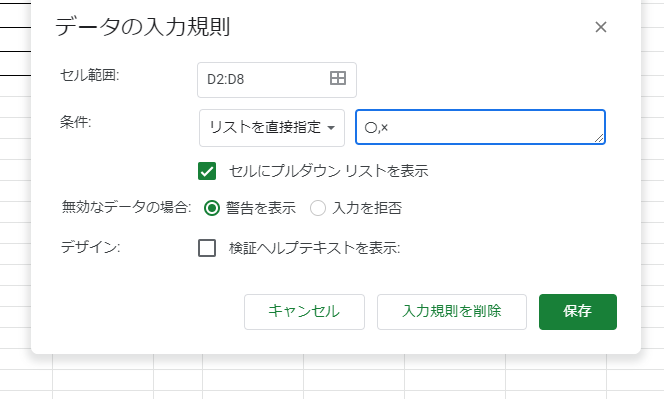Click the cell range field showing D2:D8
Viewport: 664px width, 399px height.
(x=277, y=80)
